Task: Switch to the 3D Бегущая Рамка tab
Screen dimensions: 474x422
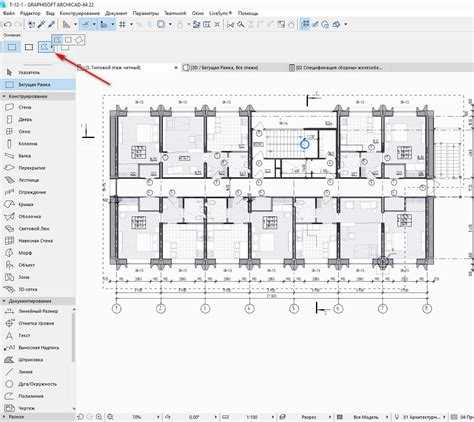Action: click(221, 68)
